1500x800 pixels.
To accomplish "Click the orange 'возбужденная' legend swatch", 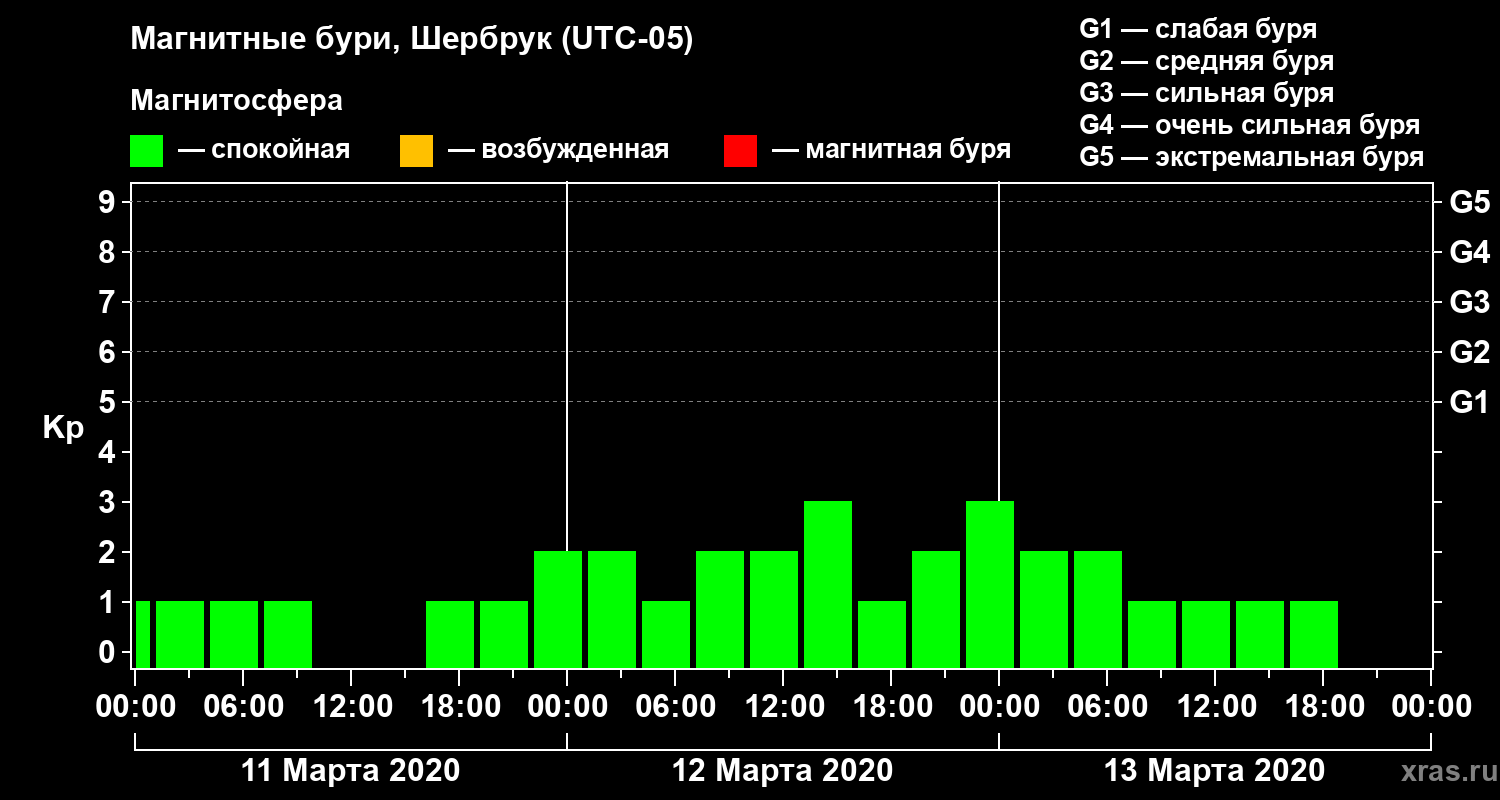I will tap(416, 151).
